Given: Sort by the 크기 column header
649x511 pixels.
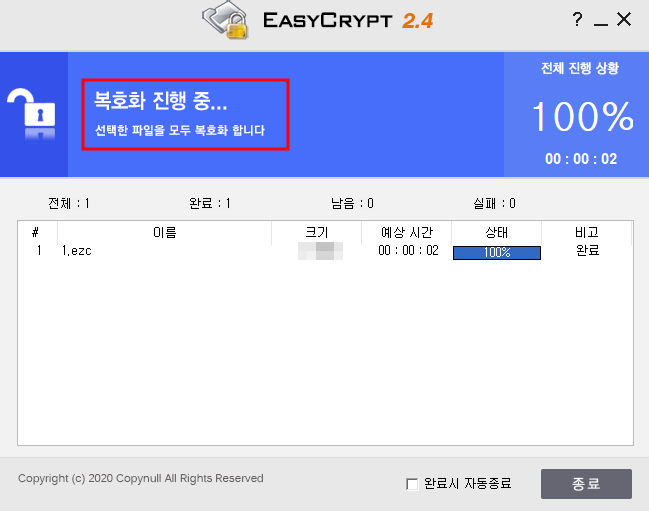Looking at the screenshot, I should pos(317,233).
